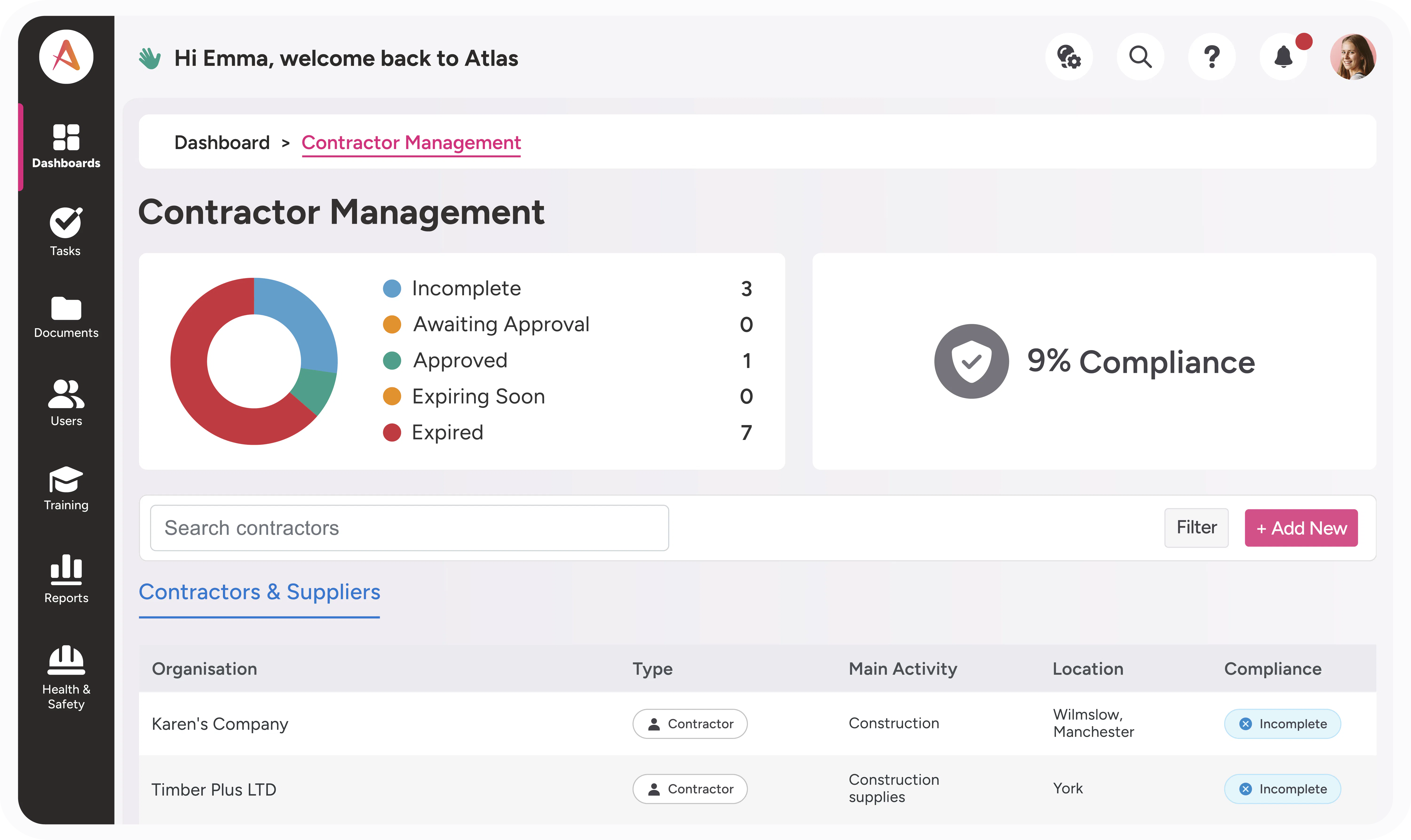1411x840 pixels.
Task: Click the search magnifier icon
Action: [1140, 57]
